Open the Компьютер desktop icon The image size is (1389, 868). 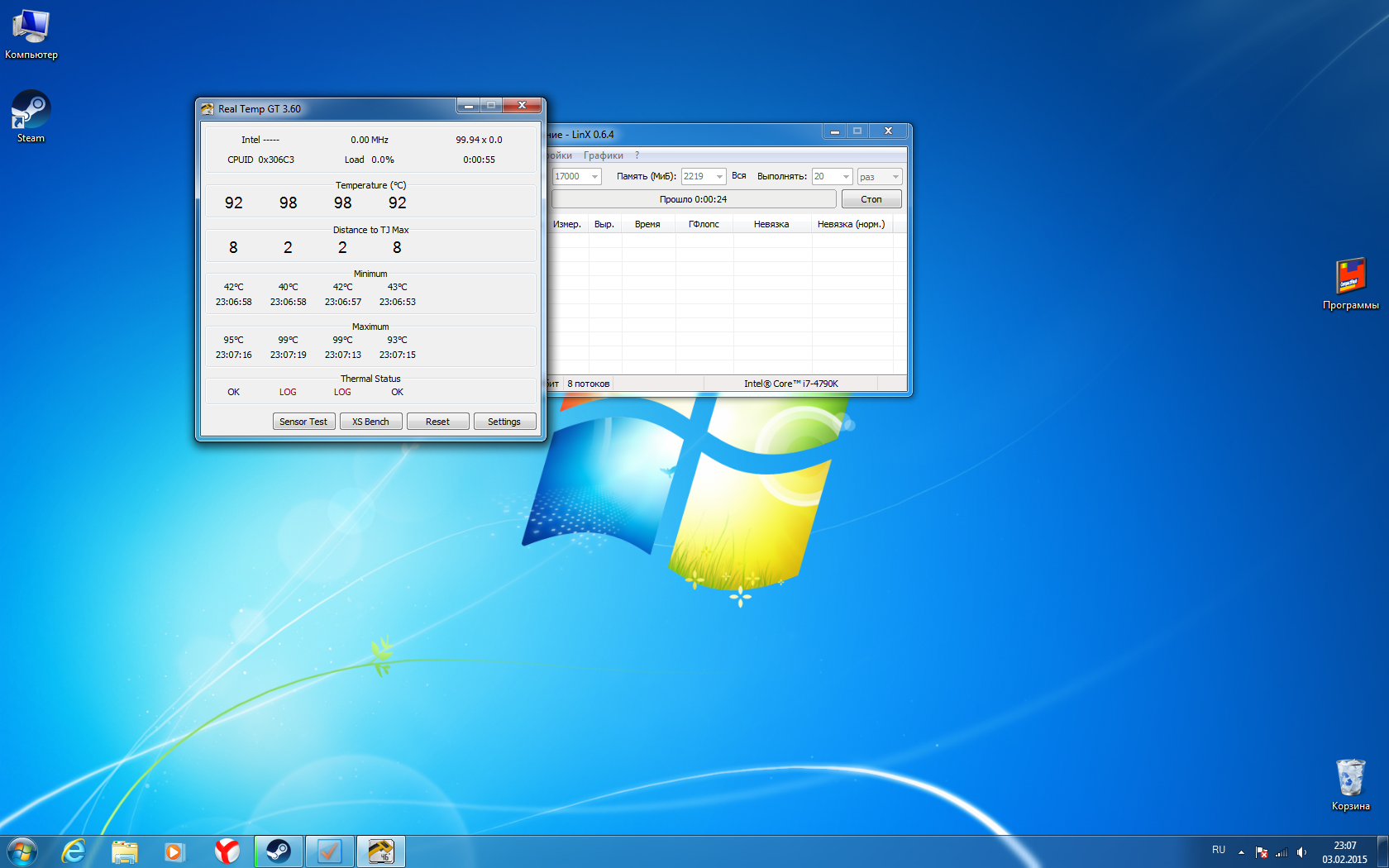31,33
